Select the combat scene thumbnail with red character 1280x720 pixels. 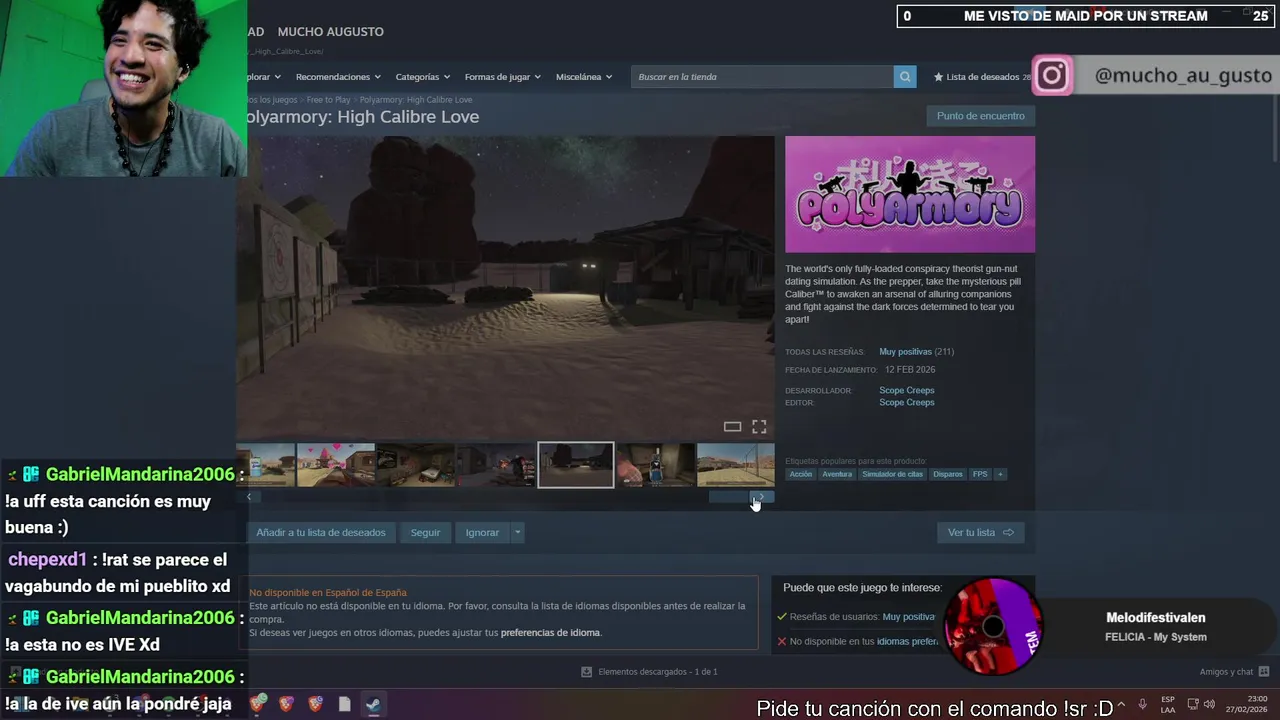tap(496, 465)
